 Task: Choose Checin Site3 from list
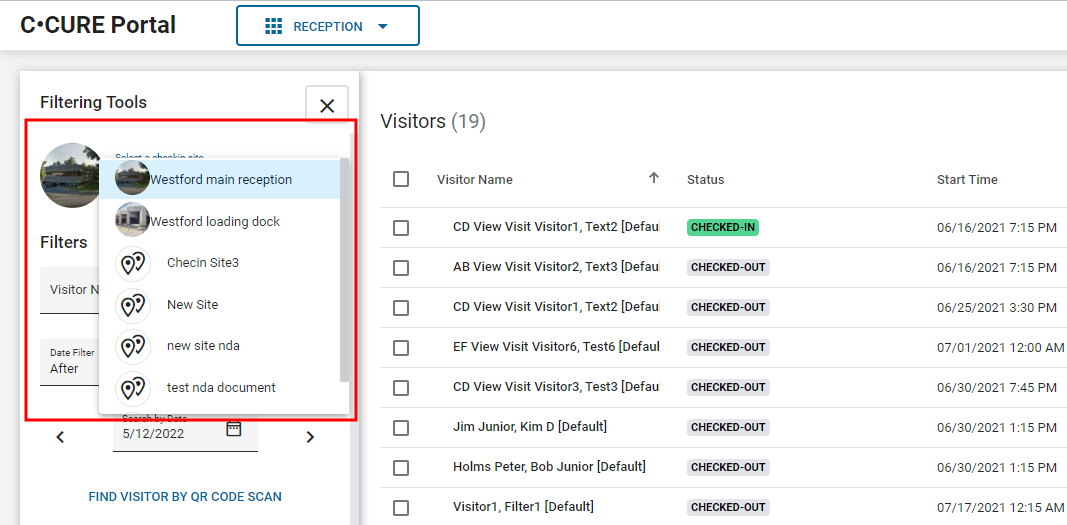[x=220, y=262]
